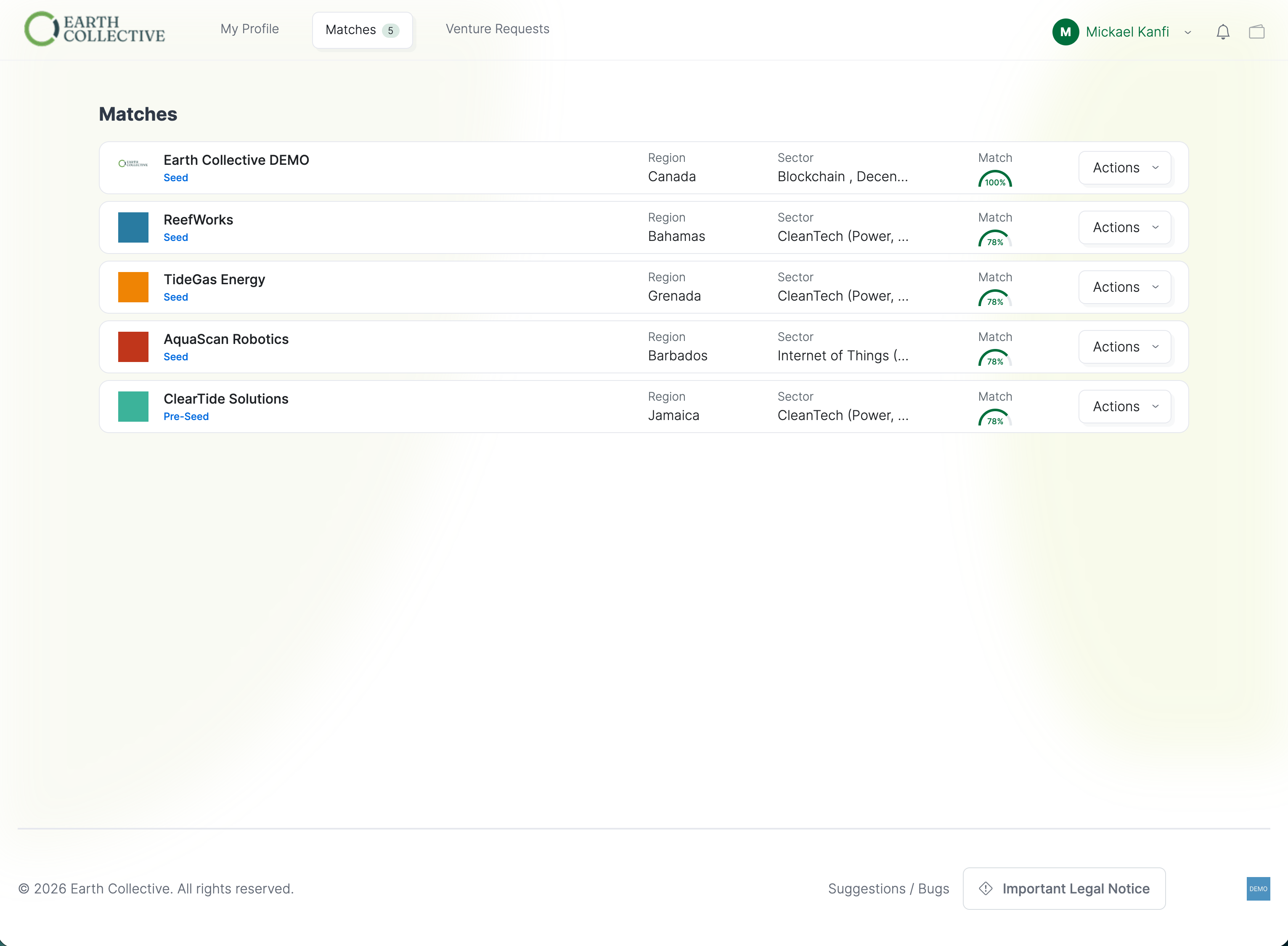
Task: Open the Earth Collective DEMO venture name
Action: [x=236, y=160]
